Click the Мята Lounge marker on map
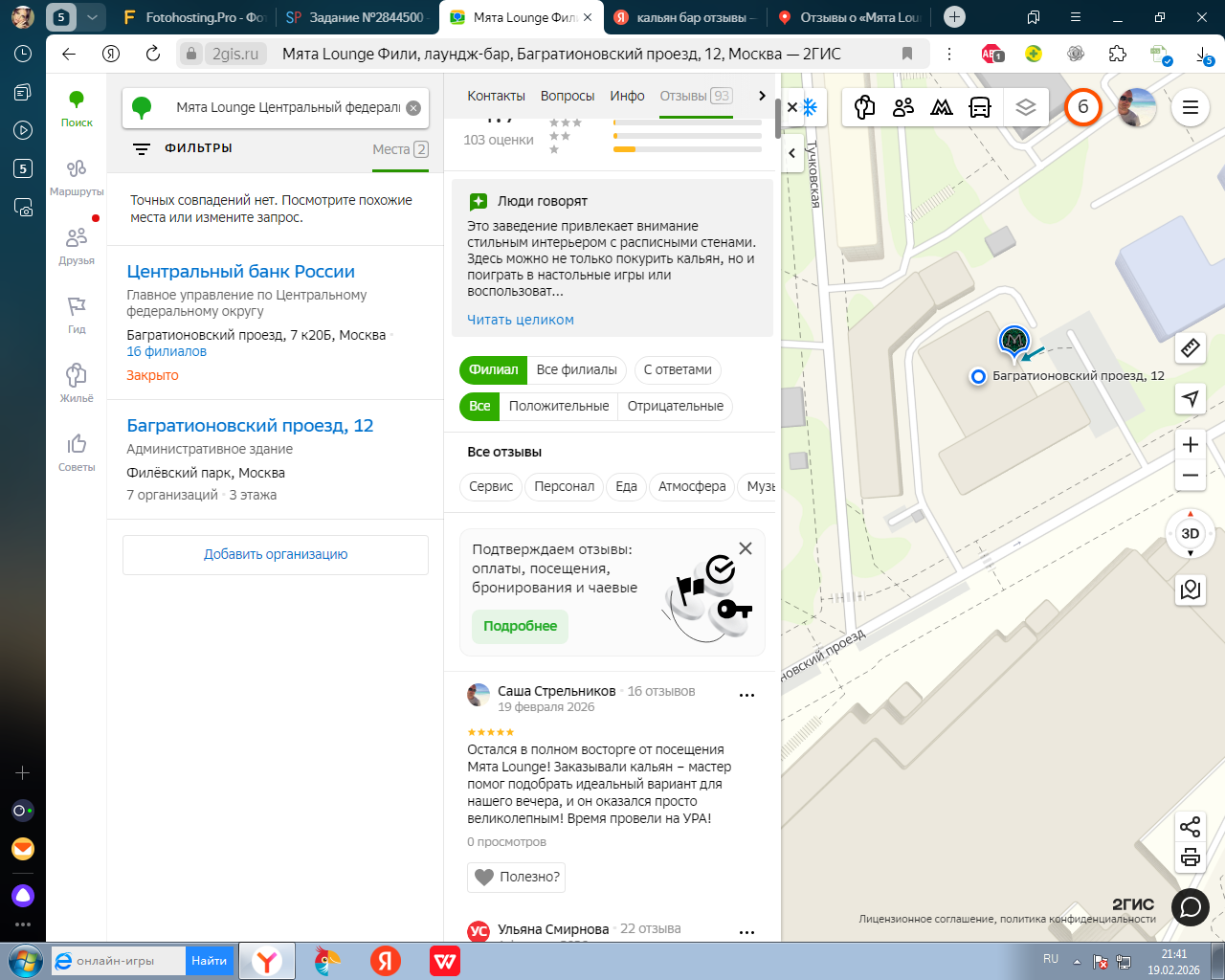This screenshot has height=980, width=1225. [x=1013, y=341]
